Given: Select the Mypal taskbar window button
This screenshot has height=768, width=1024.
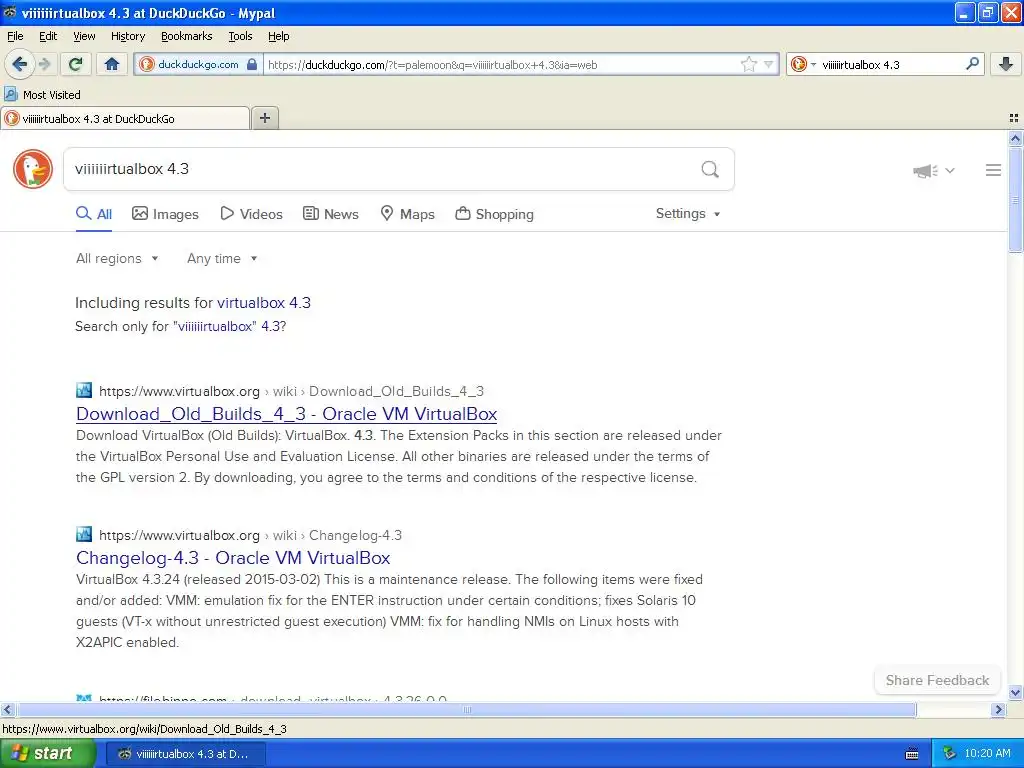Looking at the screenshot, I should tap(186, 754).
